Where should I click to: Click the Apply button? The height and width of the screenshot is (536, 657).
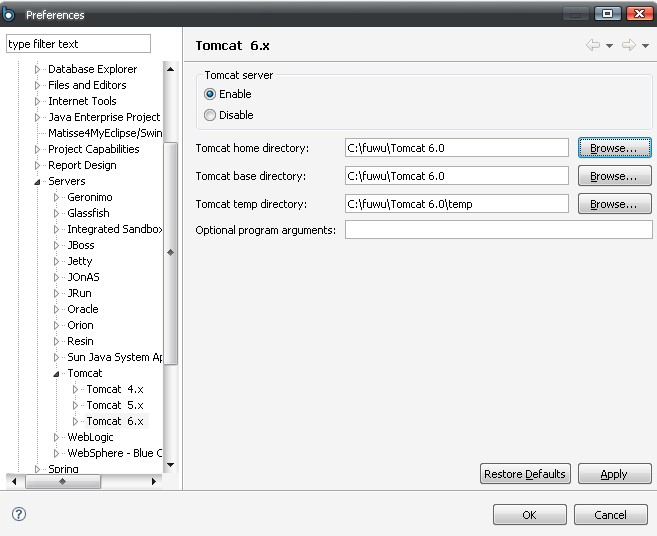point(614,474)
